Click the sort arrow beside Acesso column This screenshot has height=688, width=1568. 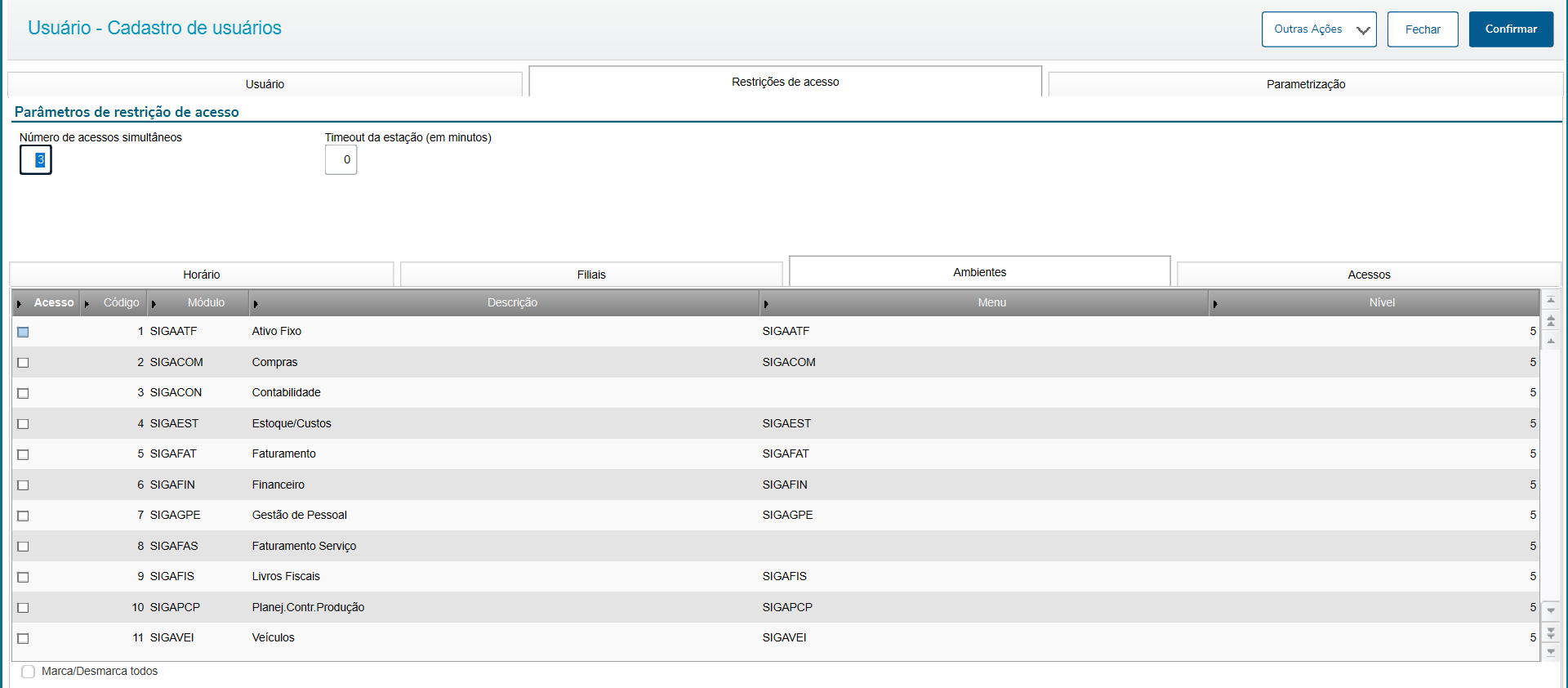pyautogui.click(x=19, y=304)
